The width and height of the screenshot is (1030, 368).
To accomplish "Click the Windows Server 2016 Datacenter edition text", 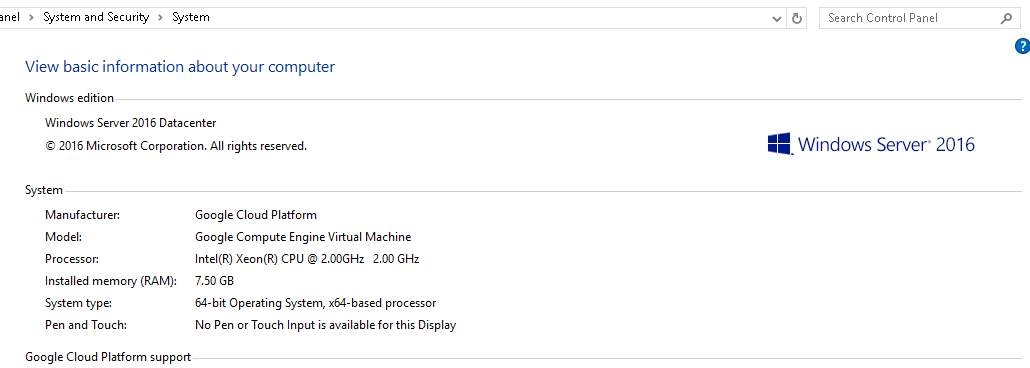I will [x=130, y=123].
